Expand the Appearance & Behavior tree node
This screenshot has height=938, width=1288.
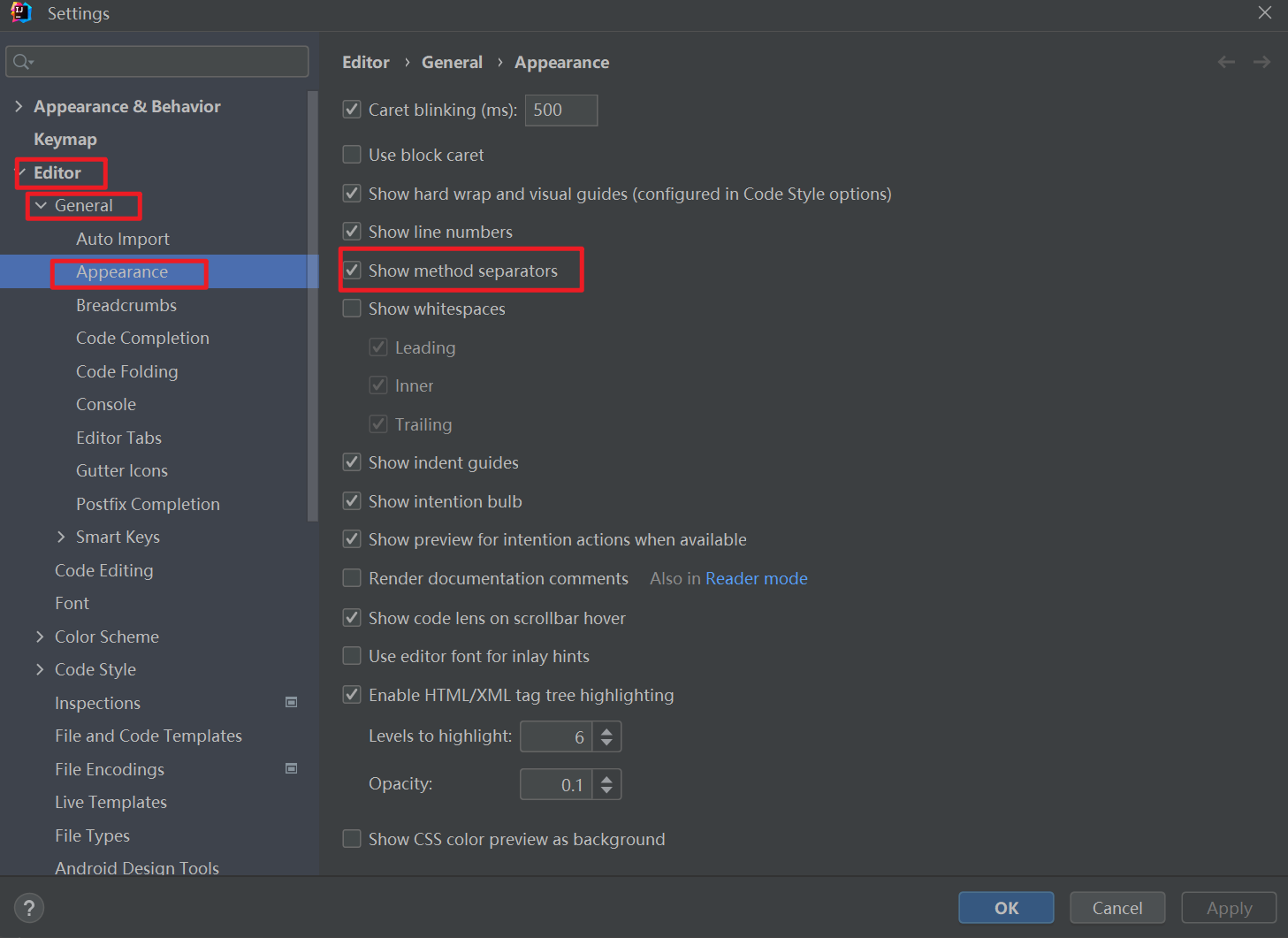(19, 106)
